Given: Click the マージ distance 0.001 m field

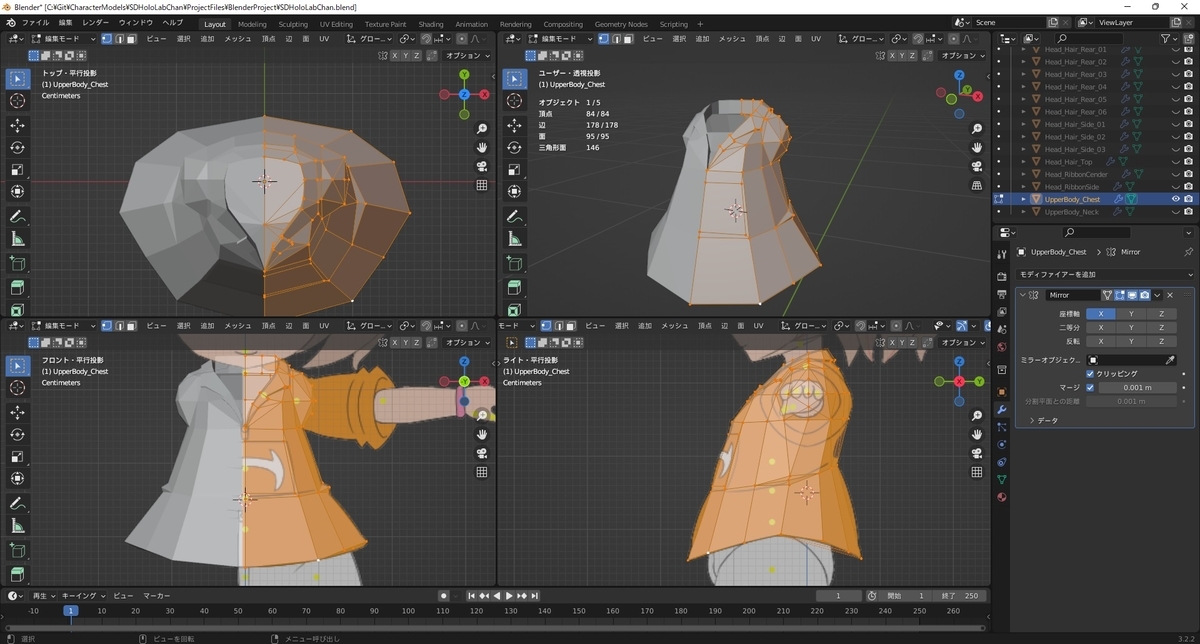Looking at the screenshot, I should coord(1137,387).
